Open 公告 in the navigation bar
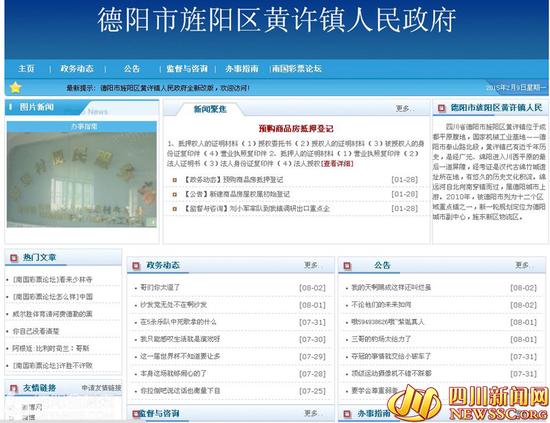This screenshot has width=550, height=423. click(x=132, y=68)
